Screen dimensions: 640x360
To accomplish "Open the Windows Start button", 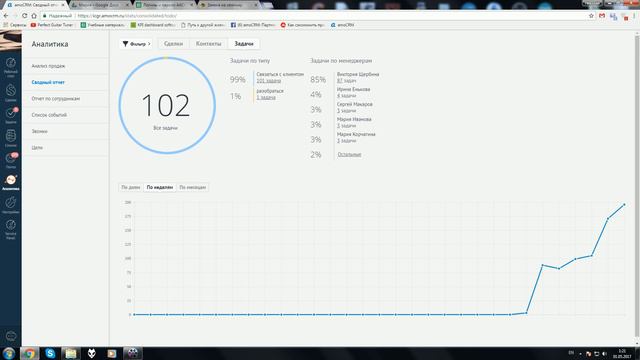I will (9, 353).
